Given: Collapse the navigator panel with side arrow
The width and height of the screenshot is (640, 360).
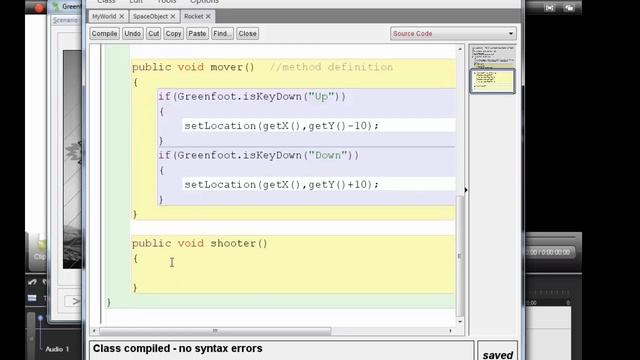Looking at the screenshot, I should pyautogui.click(x=466, y=190).
